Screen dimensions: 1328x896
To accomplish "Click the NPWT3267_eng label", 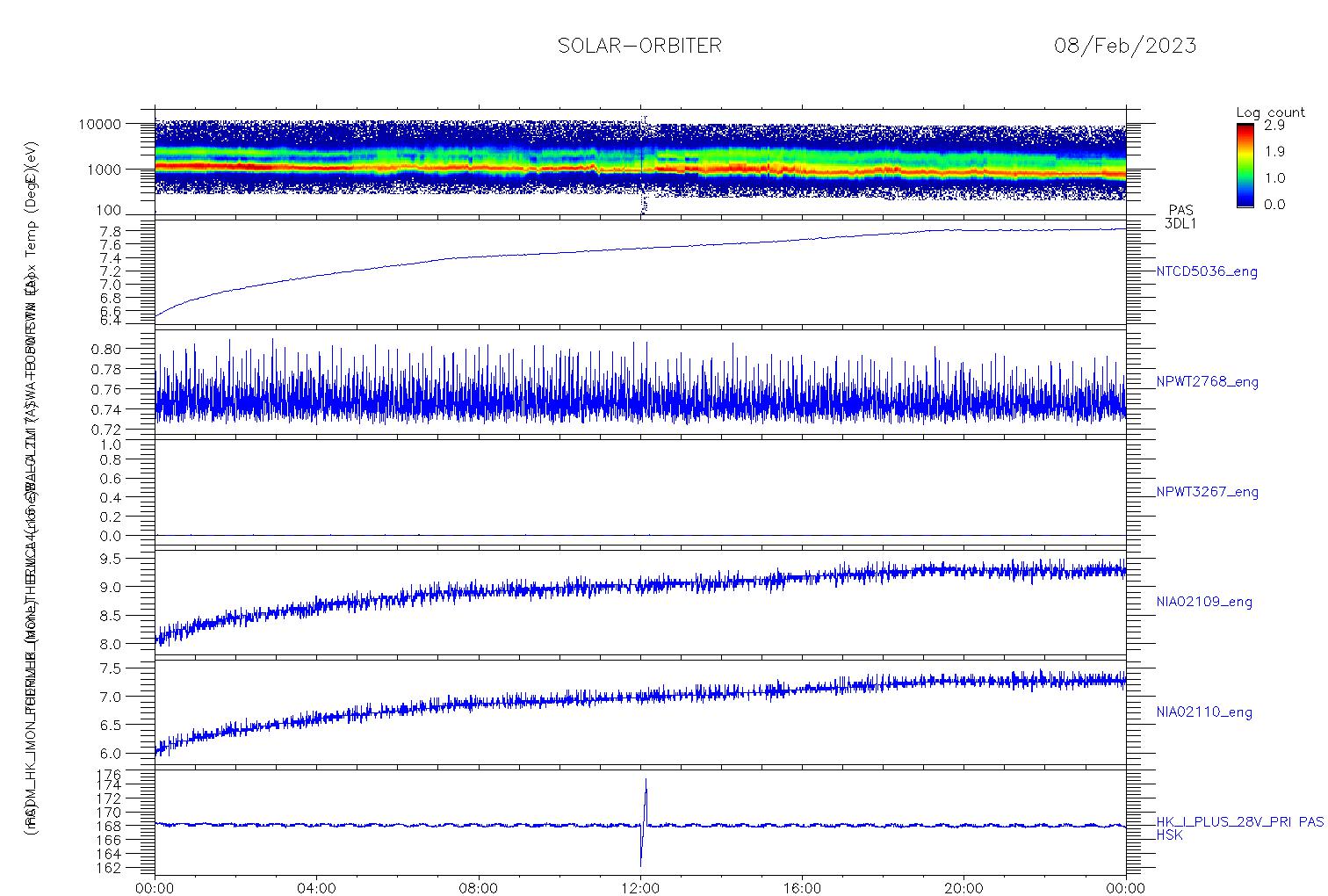I will point(1208,492).
